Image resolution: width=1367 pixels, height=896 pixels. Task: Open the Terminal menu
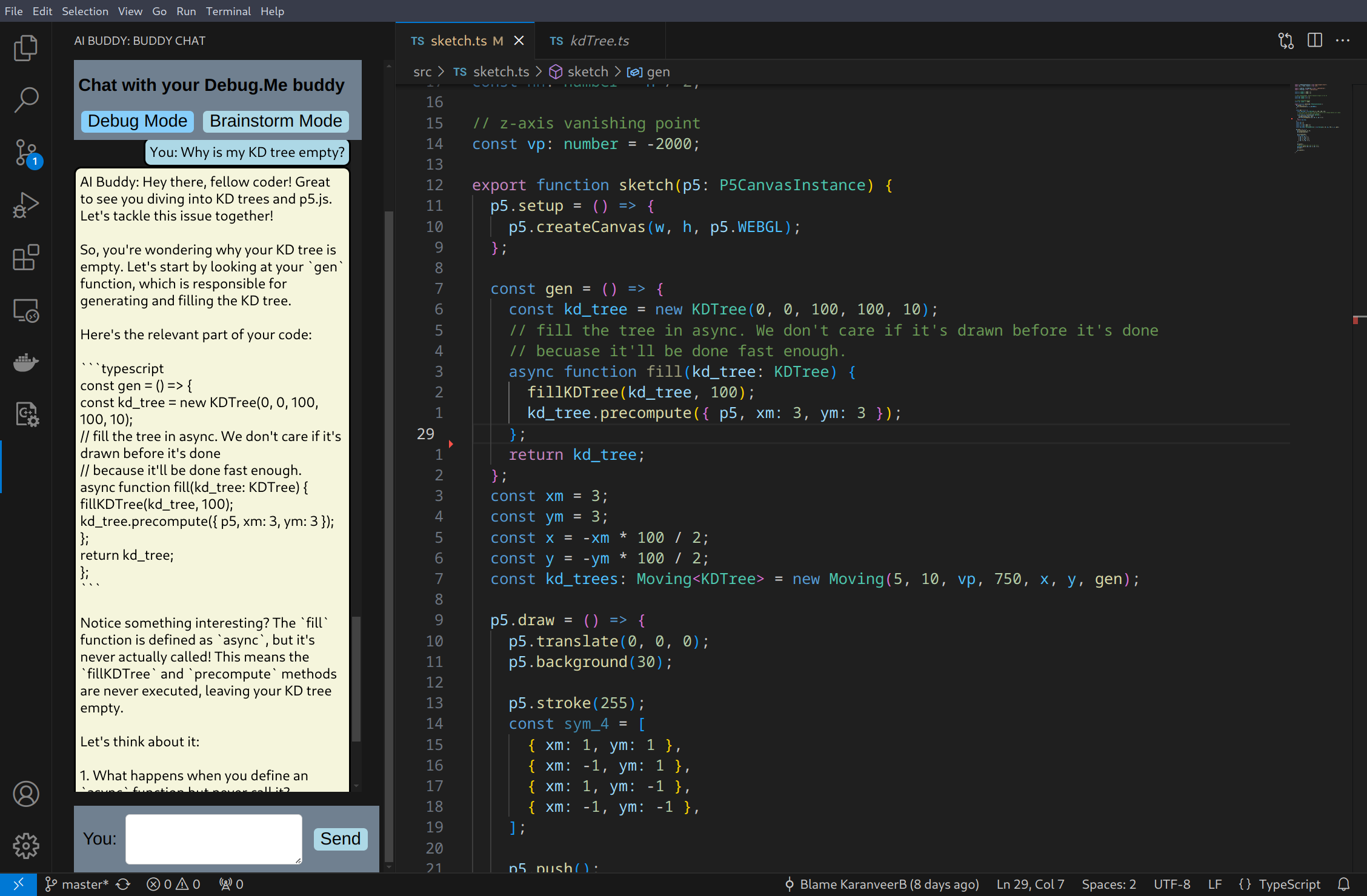click(228, 11)
